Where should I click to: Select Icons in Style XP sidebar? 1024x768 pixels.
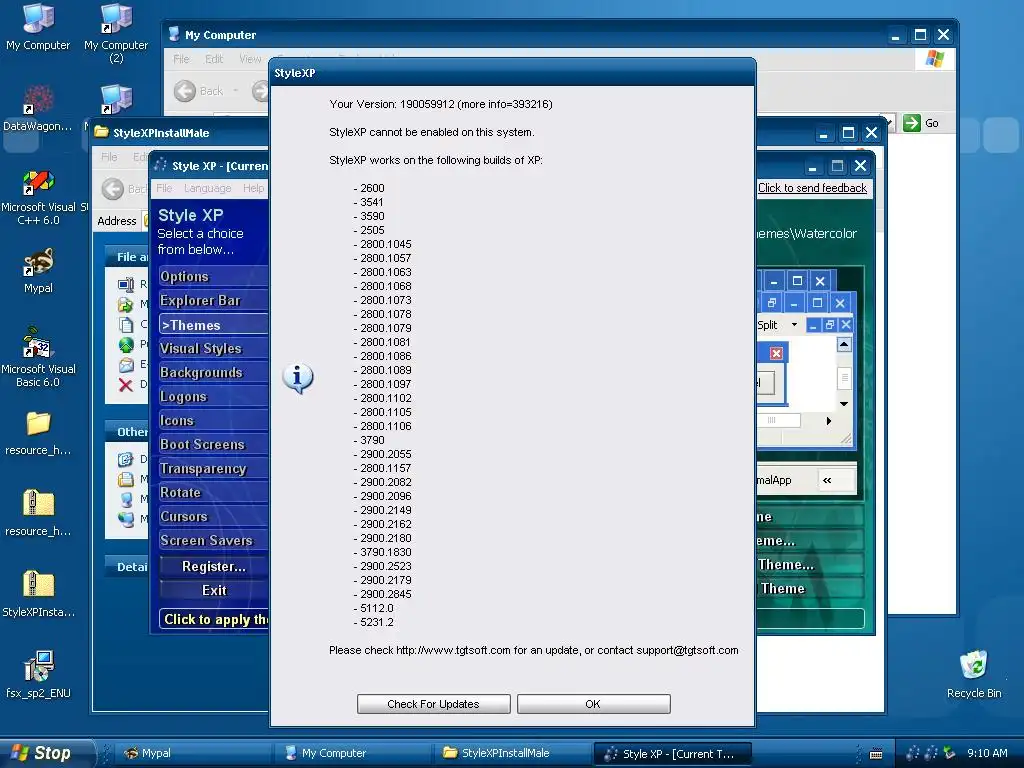(x=213, y=421)
